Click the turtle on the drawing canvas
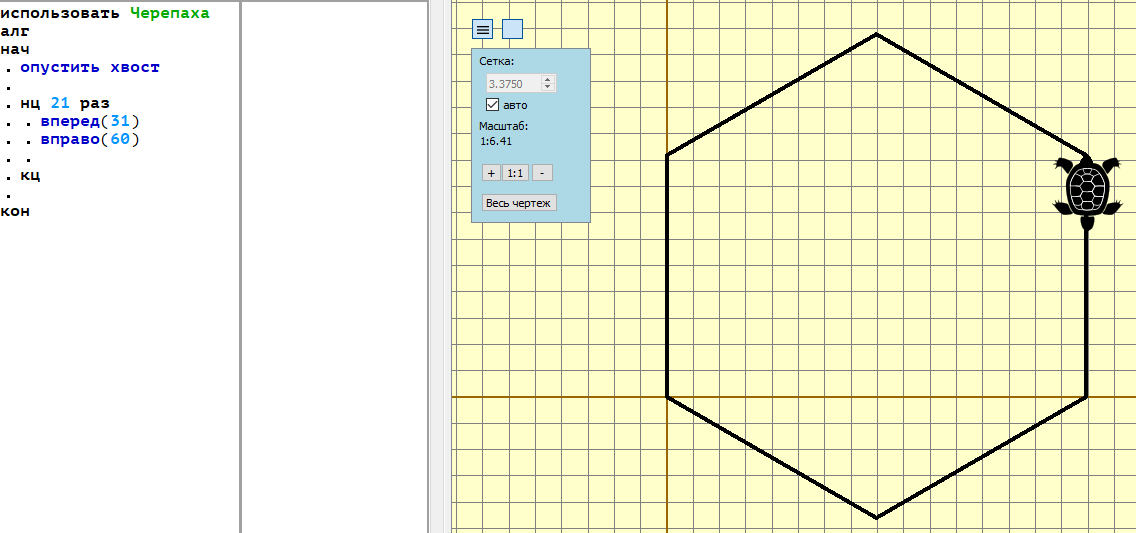The width and height of the screenshot is (1136, 533). [1087, 191]
